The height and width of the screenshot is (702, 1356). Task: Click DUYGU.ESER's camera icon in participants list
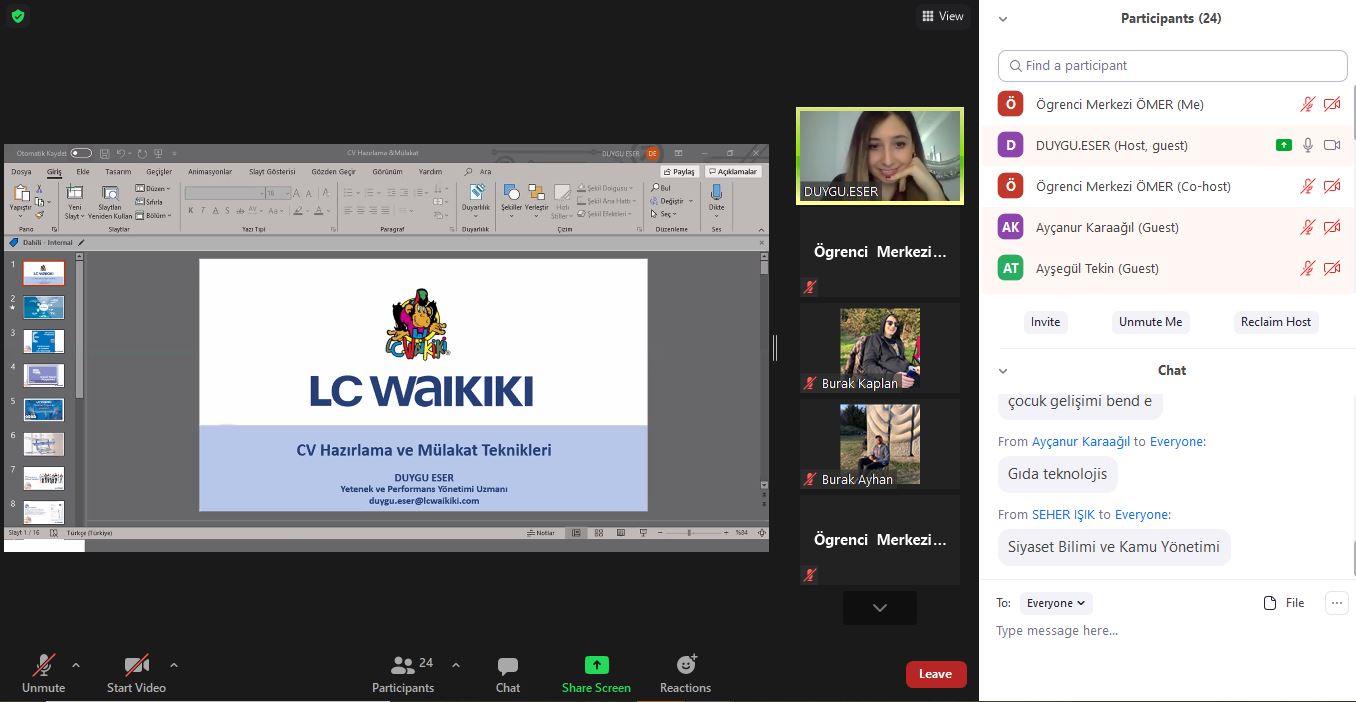click(1332, 145)
